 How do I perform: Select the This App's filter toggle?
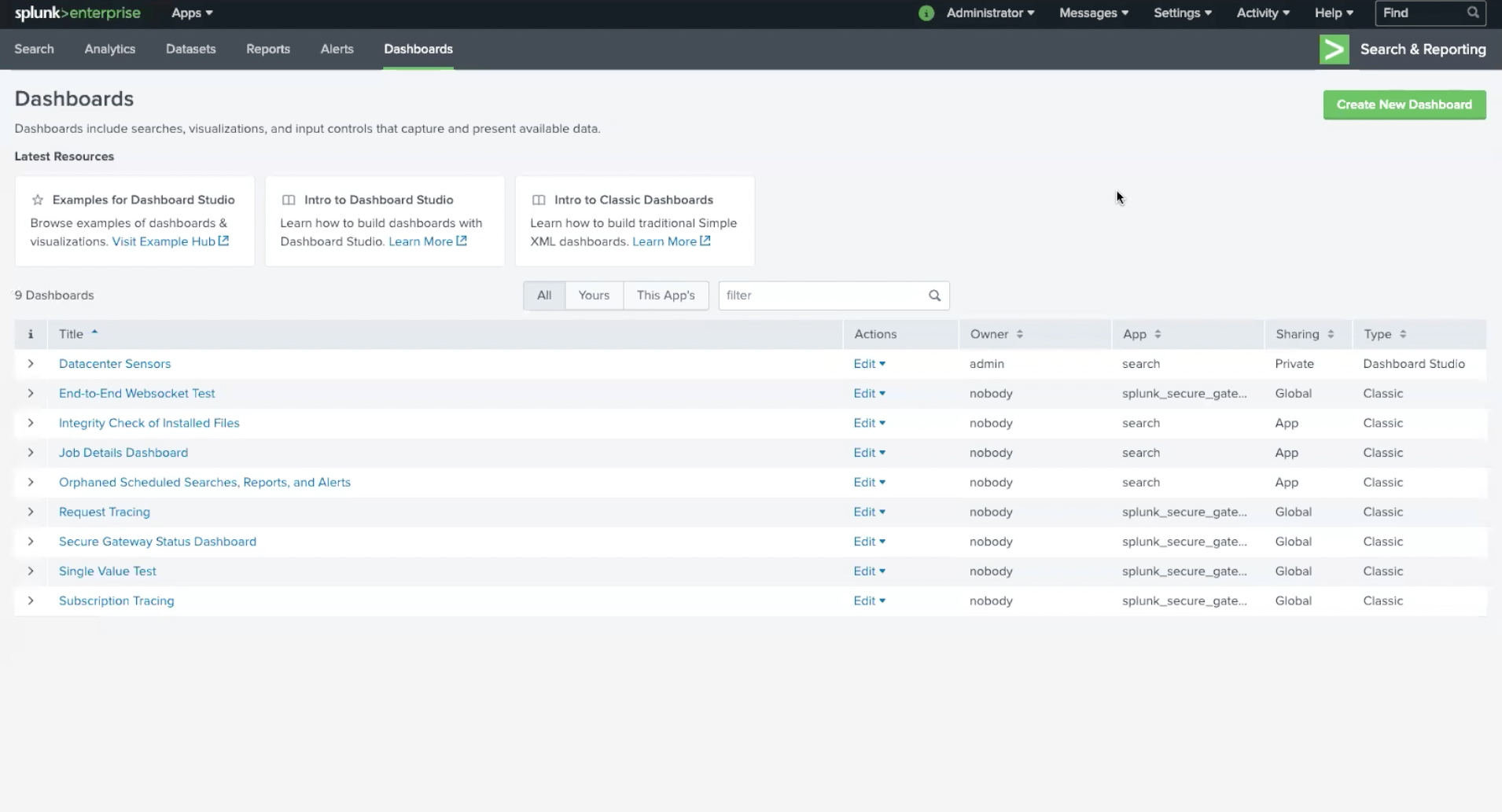coord(665,296)
